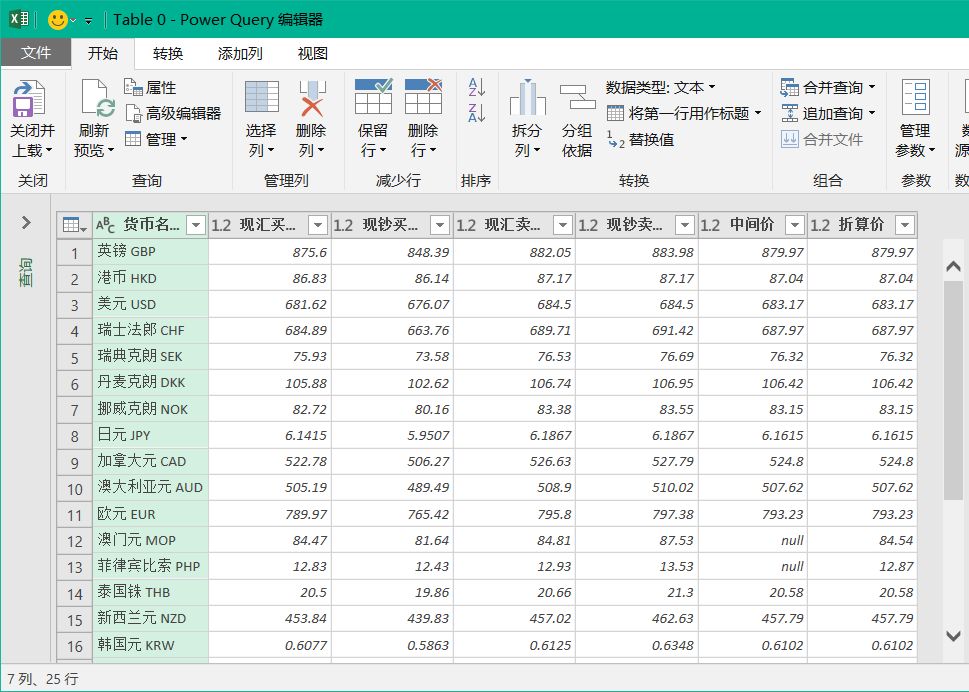Open 管理参数 (Manage Parameters)
Viewport: 969px width, 692px height.
915,105
